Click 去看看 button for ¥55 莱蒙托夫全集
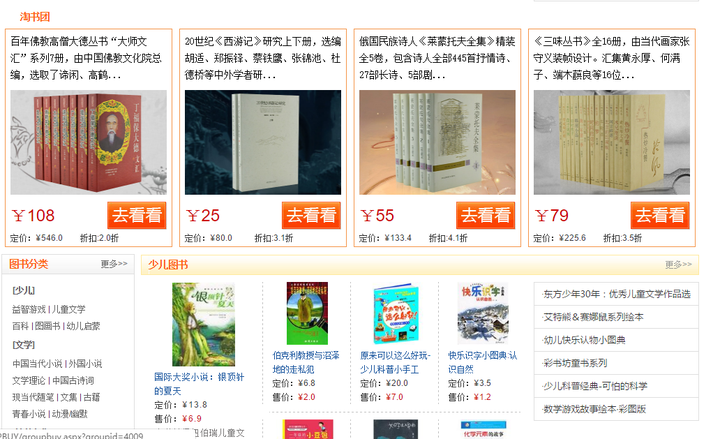Image resolution: width=720 pixels, height=439 pixels. point(485,215)
